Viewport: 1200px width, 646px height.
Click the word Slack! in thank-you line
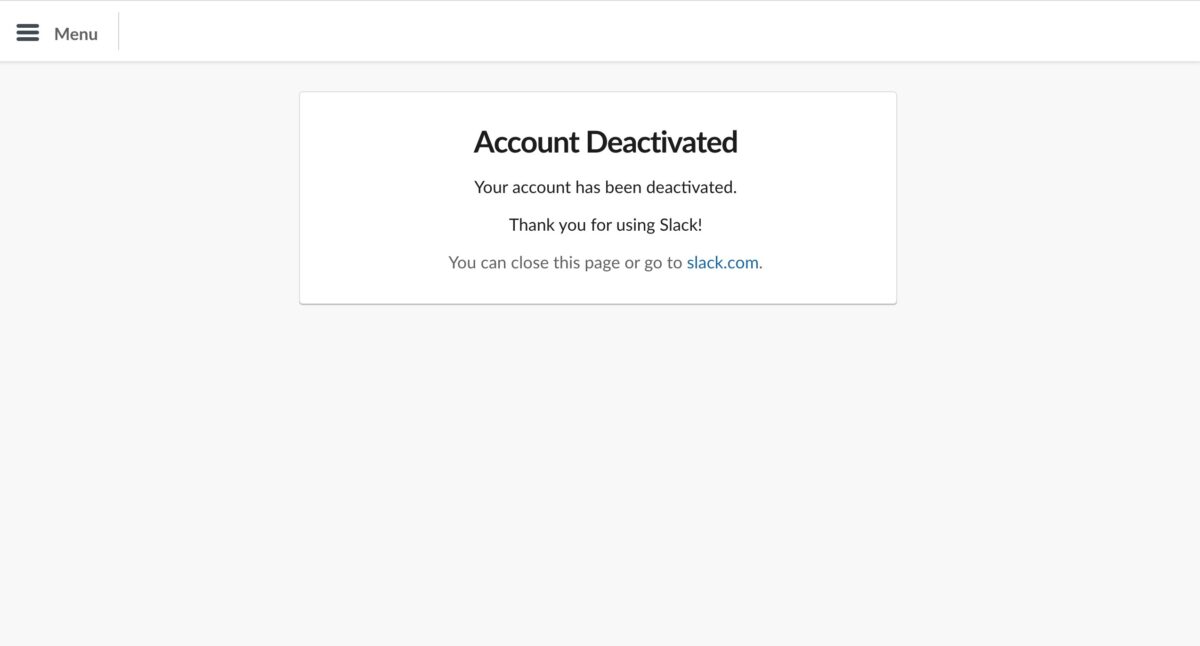(x=681, y=225)
